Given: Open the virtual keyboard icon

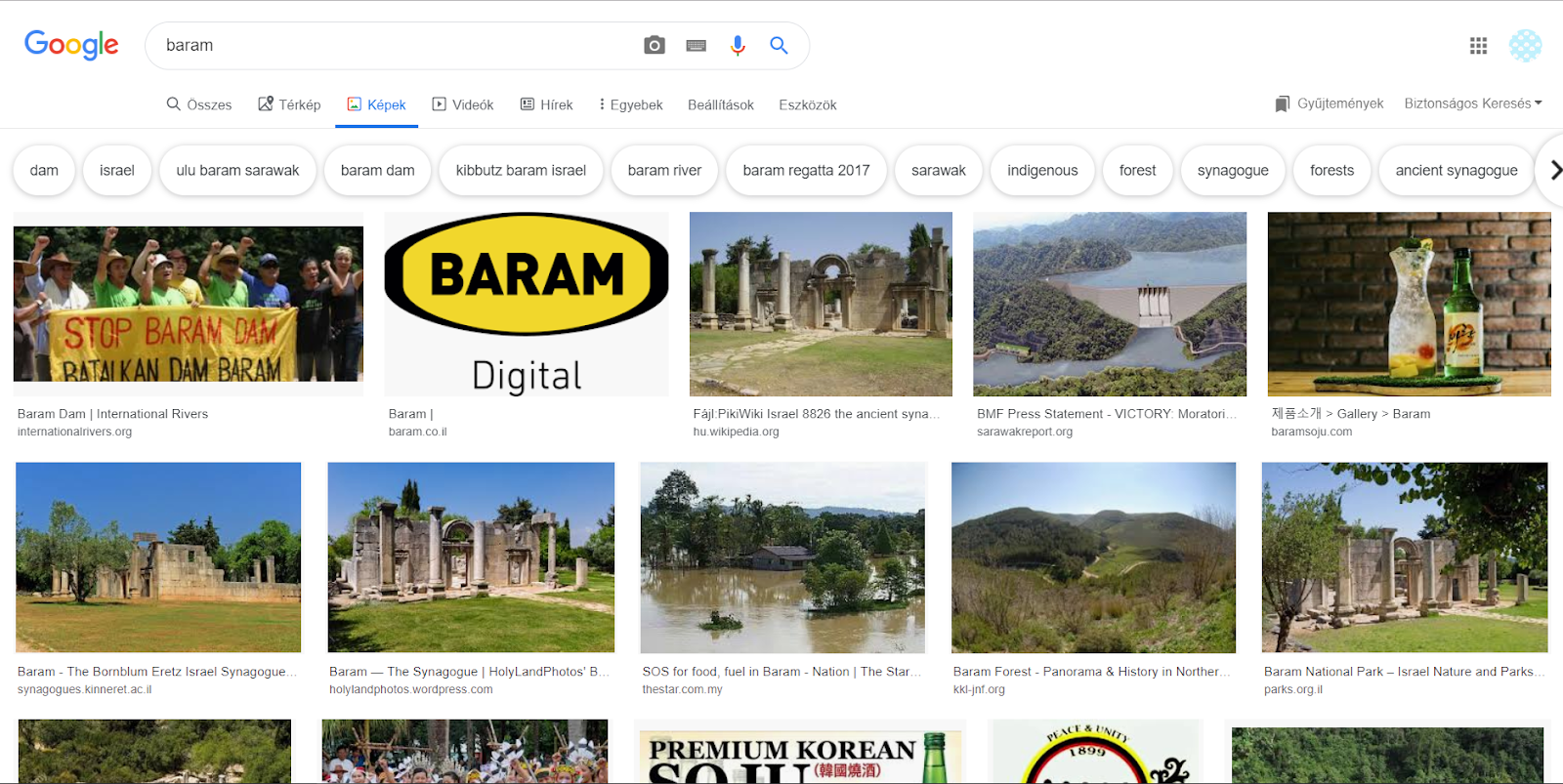Looking at the screenshot, I should [x=697, y=46].
